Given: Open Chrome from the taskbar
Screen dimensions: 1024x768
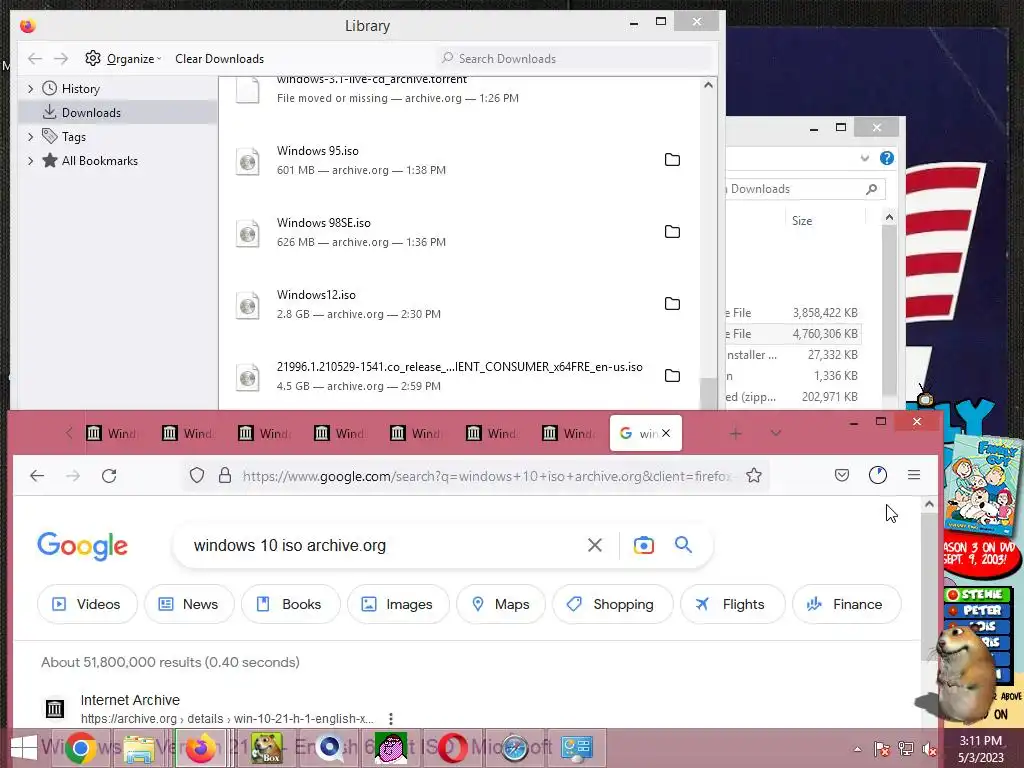Looking at the screenshot, I should [81, 748].
